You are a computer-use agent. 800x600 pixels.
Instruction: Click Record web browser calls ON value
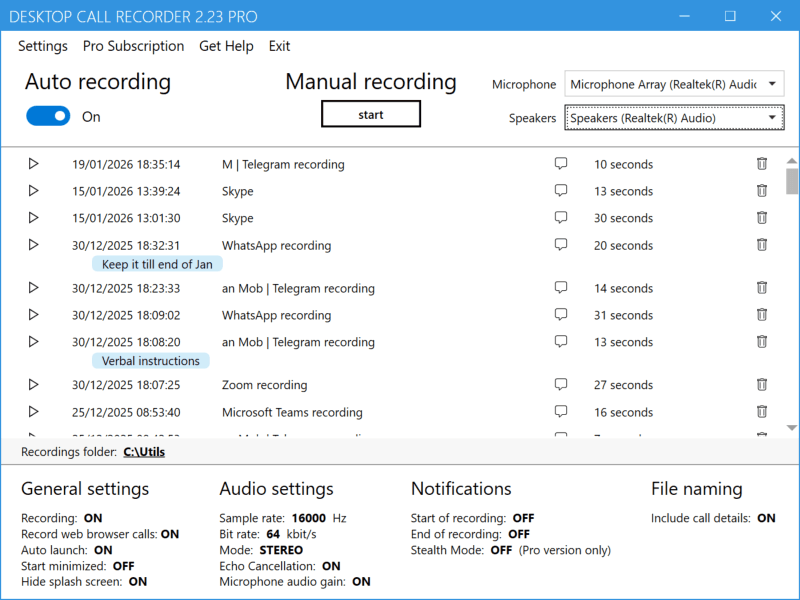170,534
